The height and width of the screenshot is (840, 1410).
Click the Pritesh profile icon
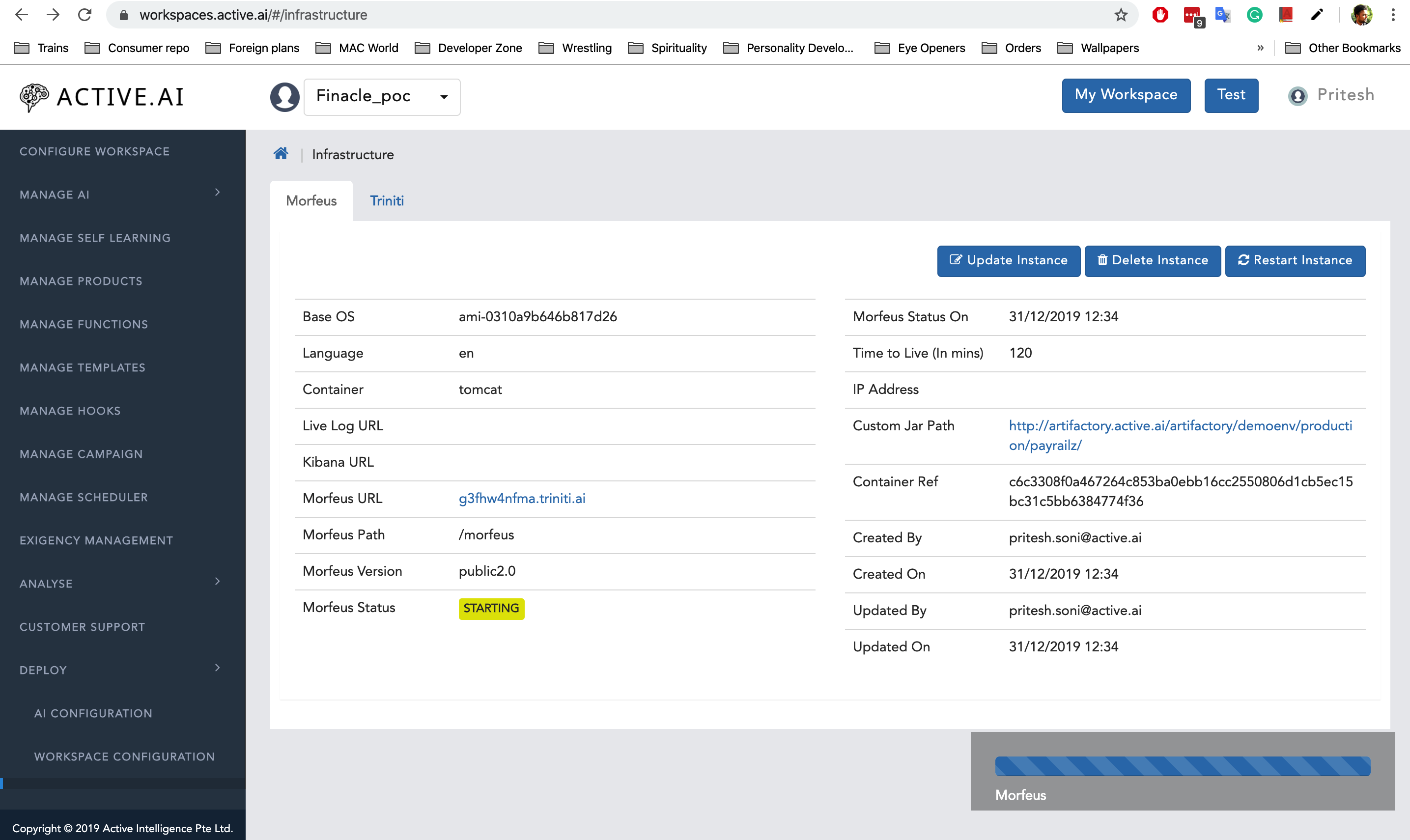point(1297,96)
